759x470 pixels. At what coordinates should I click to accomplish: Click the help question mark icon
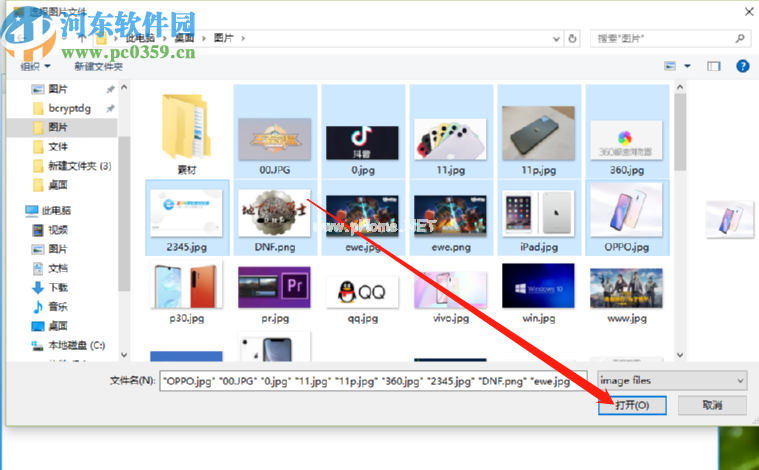[x=742, y=66]
